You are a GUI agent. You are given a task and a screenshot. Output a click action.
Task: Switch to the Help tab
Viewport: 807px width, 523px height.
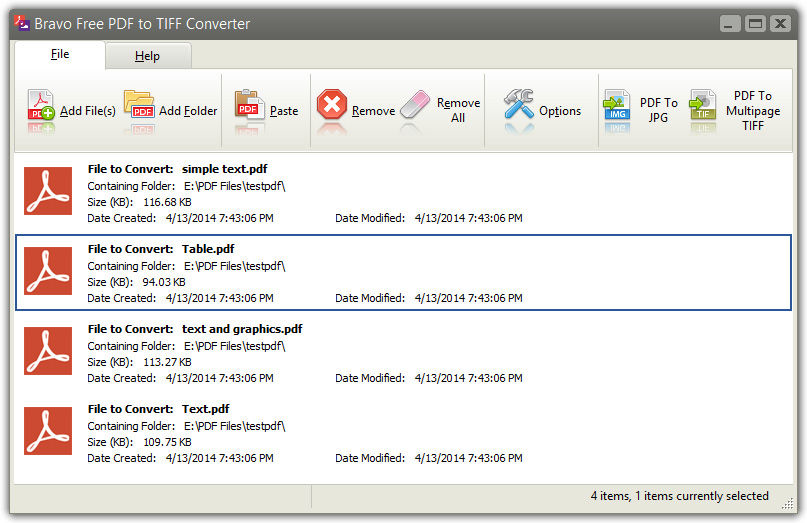(x=148, y=56)
